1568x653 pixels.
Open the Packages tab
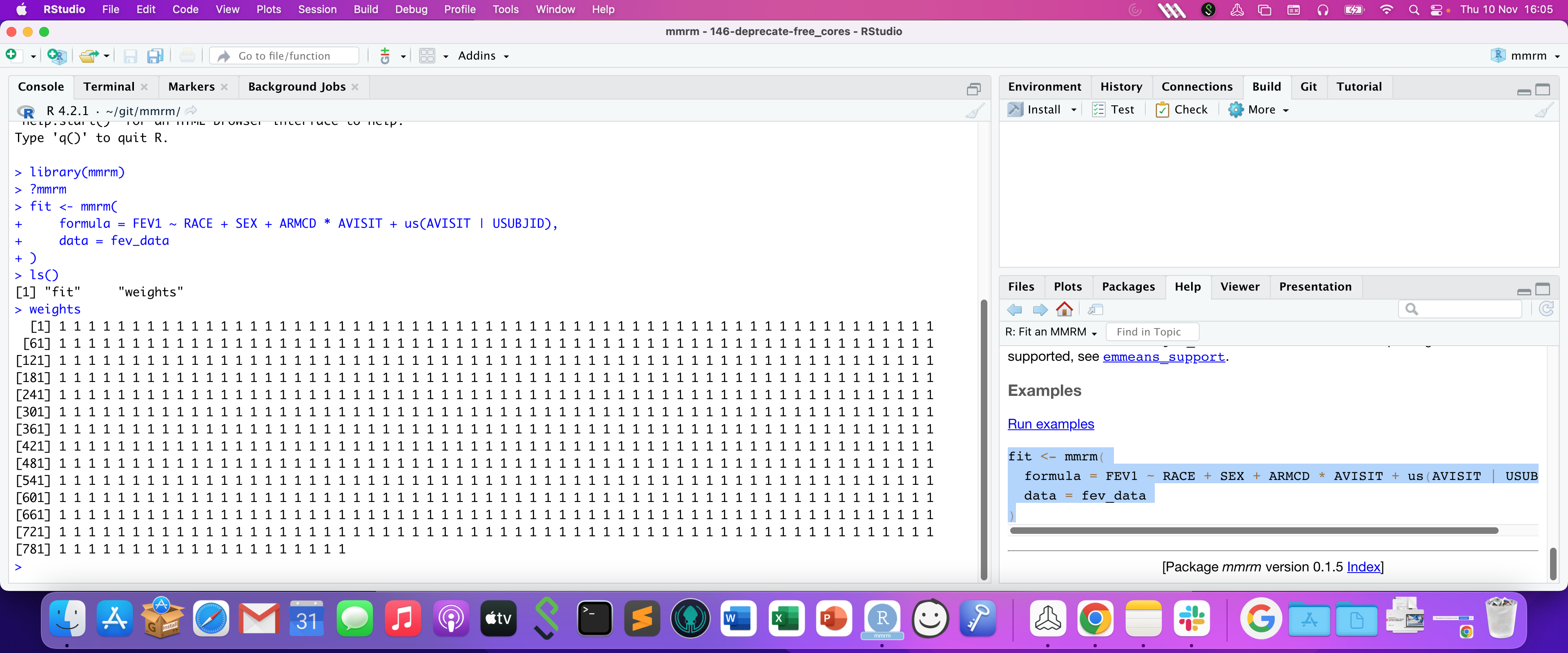1128,287
